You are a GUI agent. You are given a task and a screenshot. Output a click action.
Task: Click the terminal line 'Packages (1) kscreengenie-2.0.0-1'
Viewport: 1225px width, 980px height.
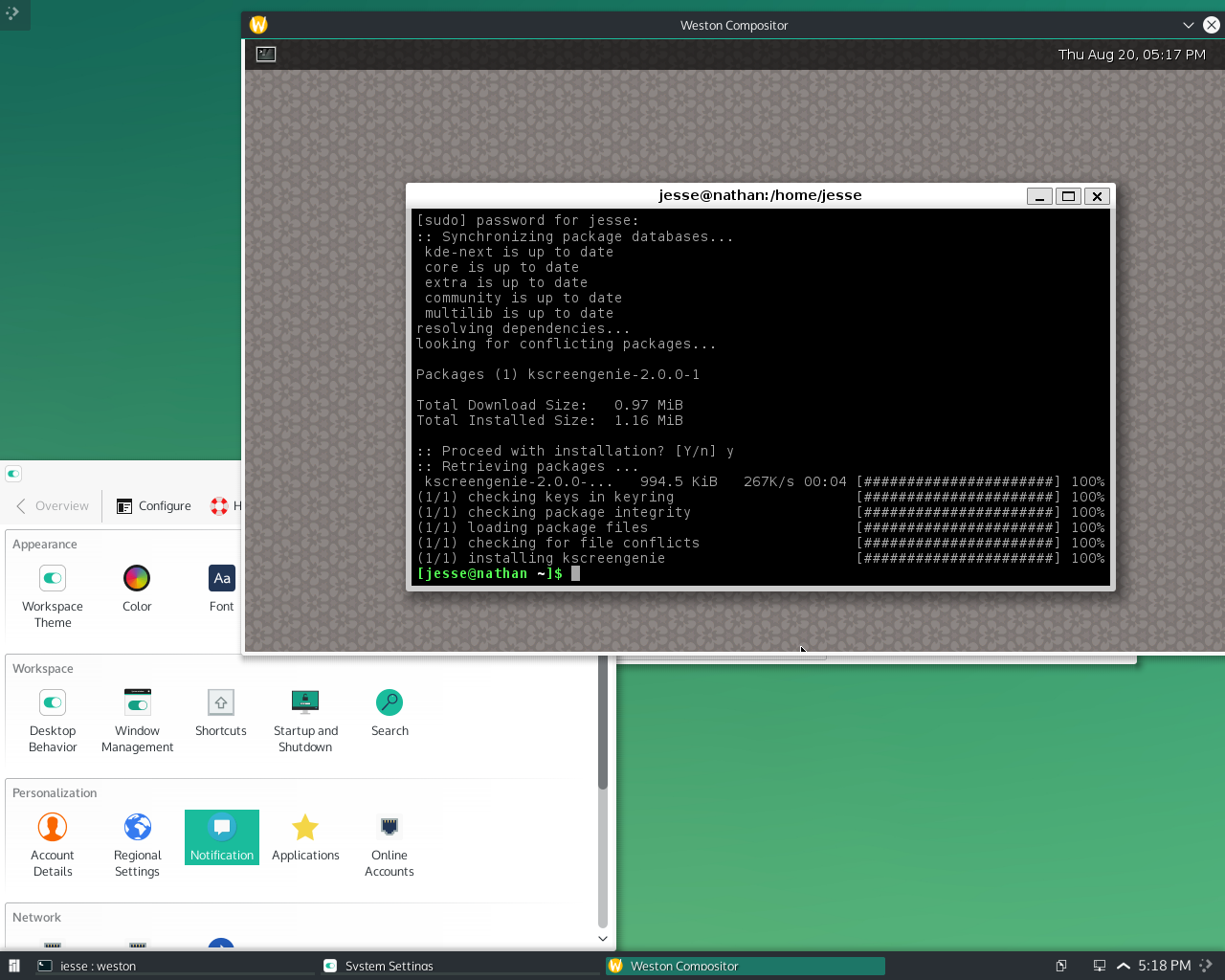click(x=558, y=374)
